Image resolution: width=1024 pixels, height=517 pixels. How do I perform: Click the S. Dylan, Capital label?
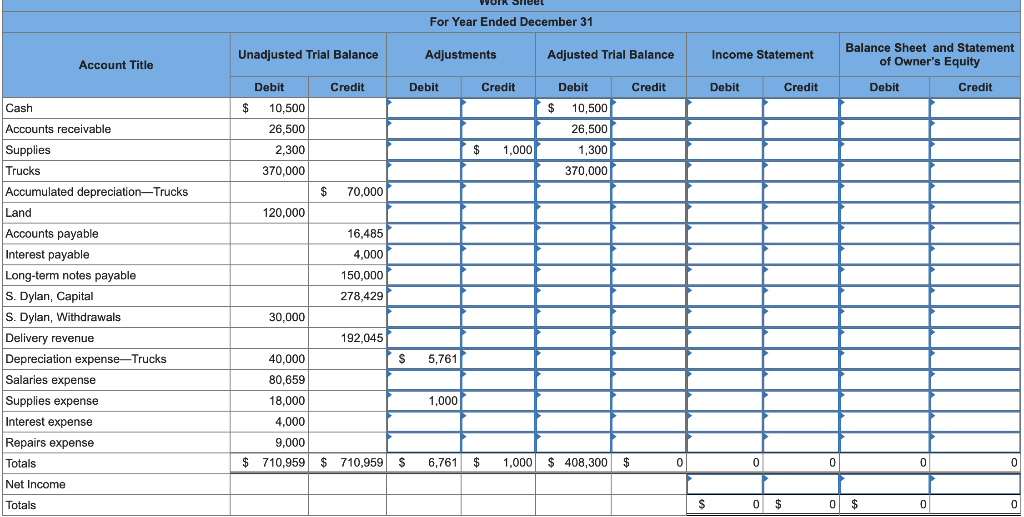pos(49,296)
